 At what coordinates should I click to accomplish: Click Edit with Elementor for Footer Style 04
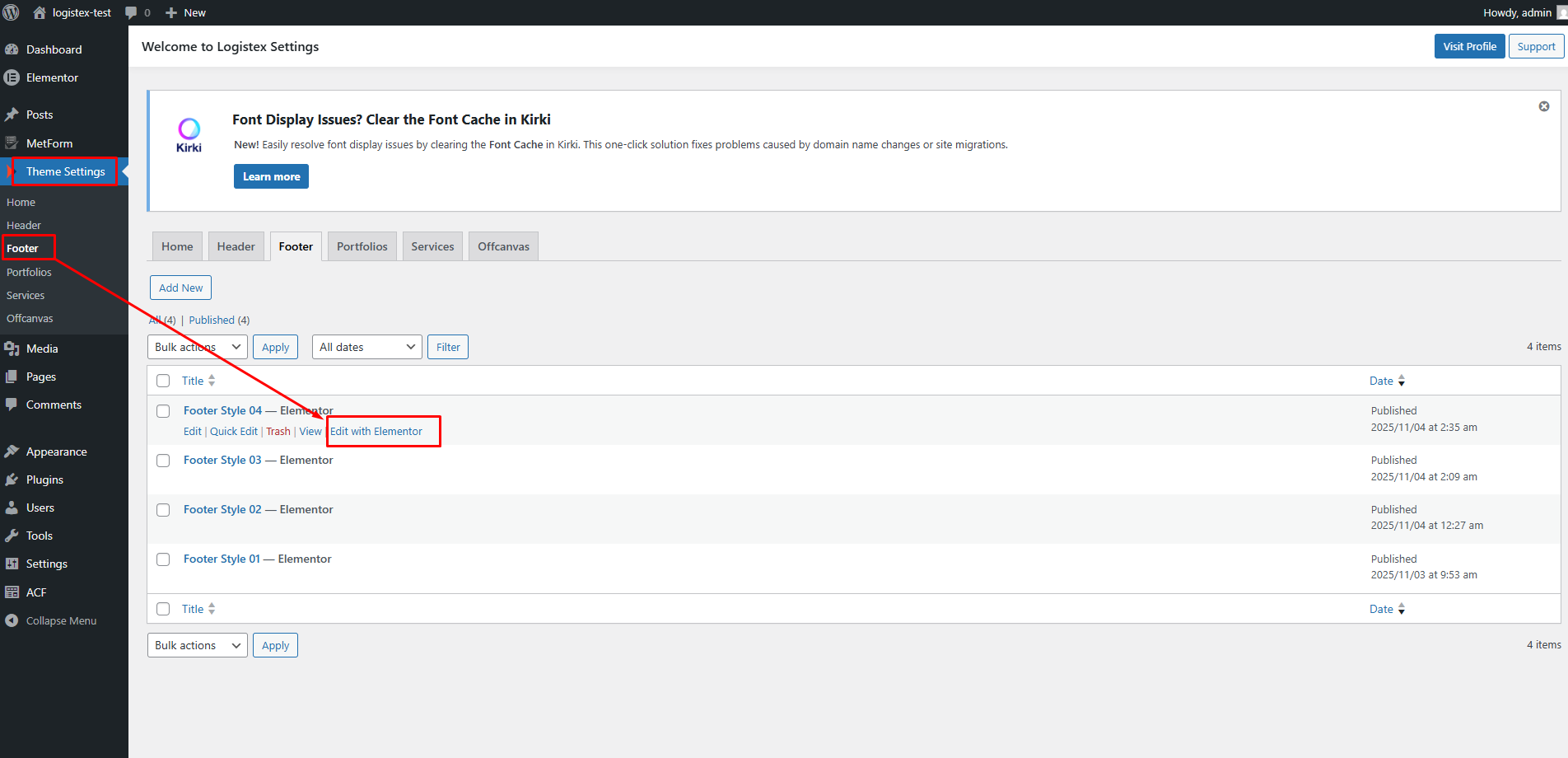pyautogui.click(x=376, y=431)
